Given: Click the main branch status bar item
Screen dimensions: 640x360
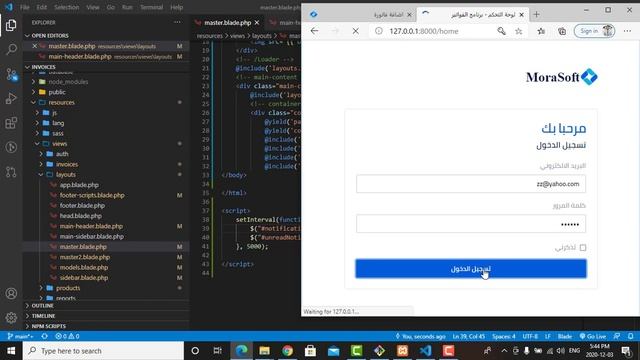Looking at the screenshot, I should click(20, 336).
